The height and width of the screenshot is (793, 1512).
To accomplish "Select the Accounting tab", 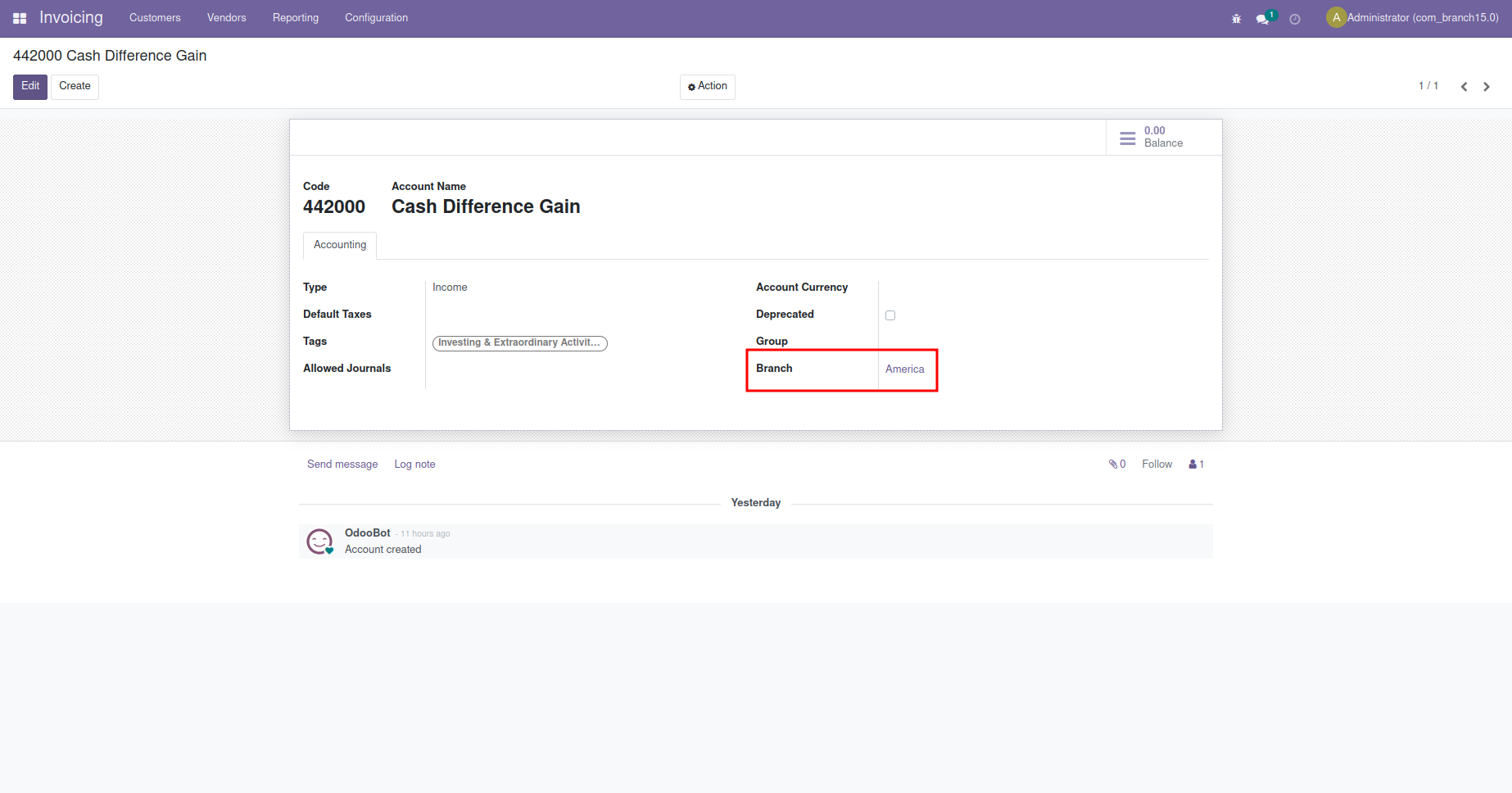I will point(340,245).
